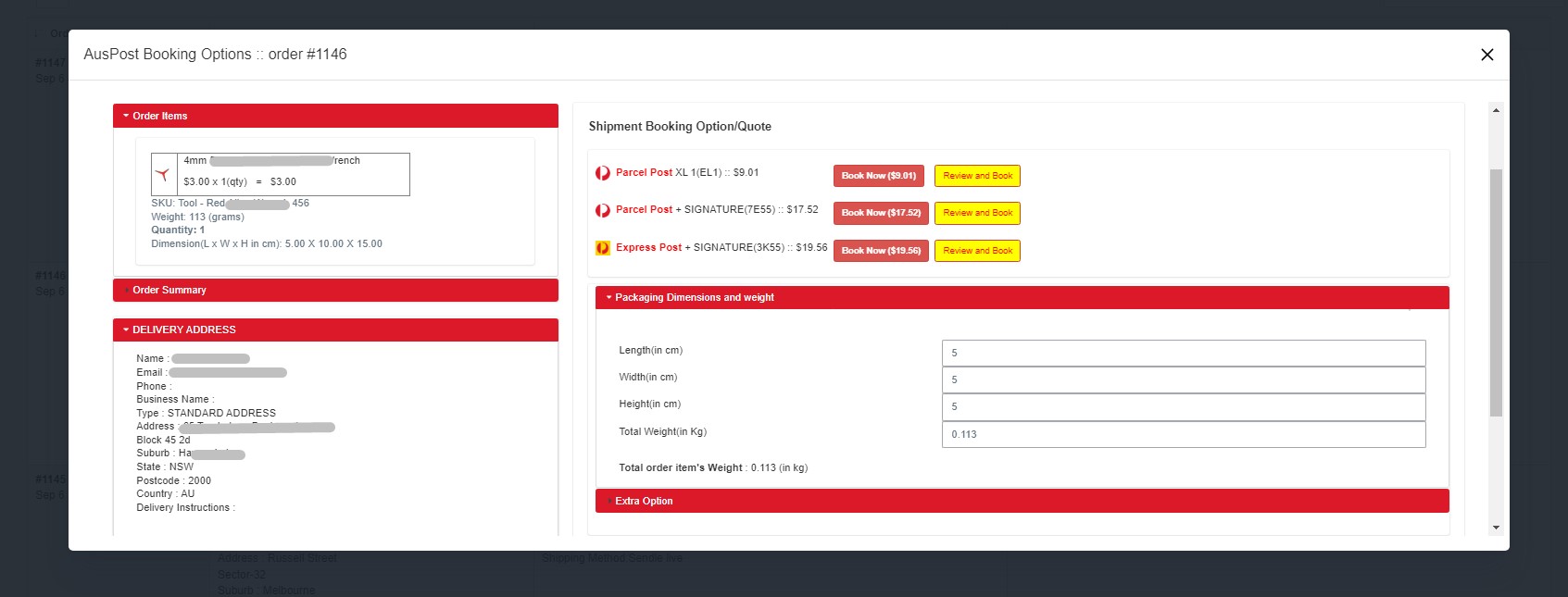Screen dimensions: 1568x597
Task: Review and Book the $17.52 Parcel Post option
Action: (977, 213)
